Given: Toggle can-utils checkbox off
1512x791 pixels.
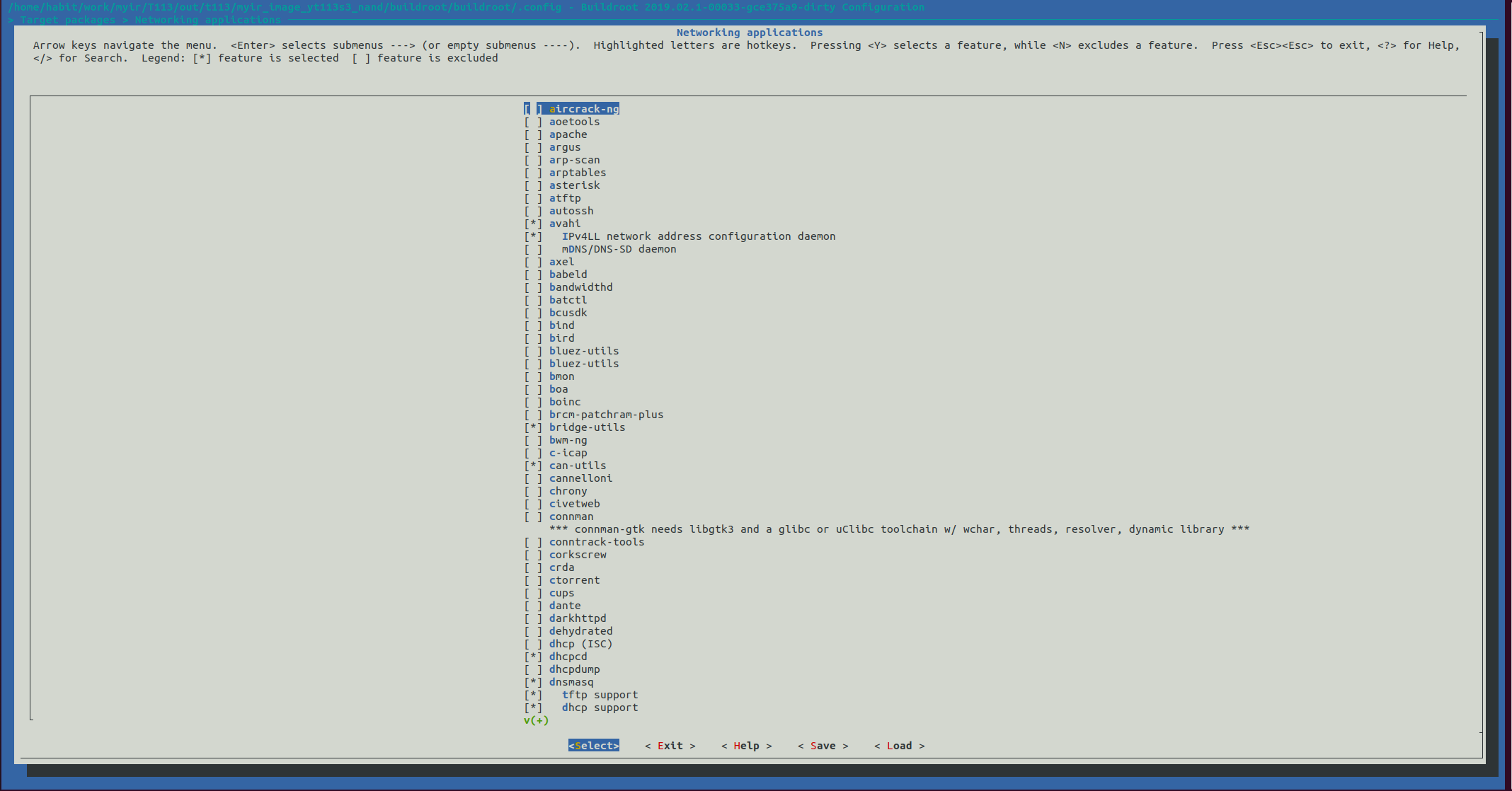Looking at the screenshot, I should [533, 466].
